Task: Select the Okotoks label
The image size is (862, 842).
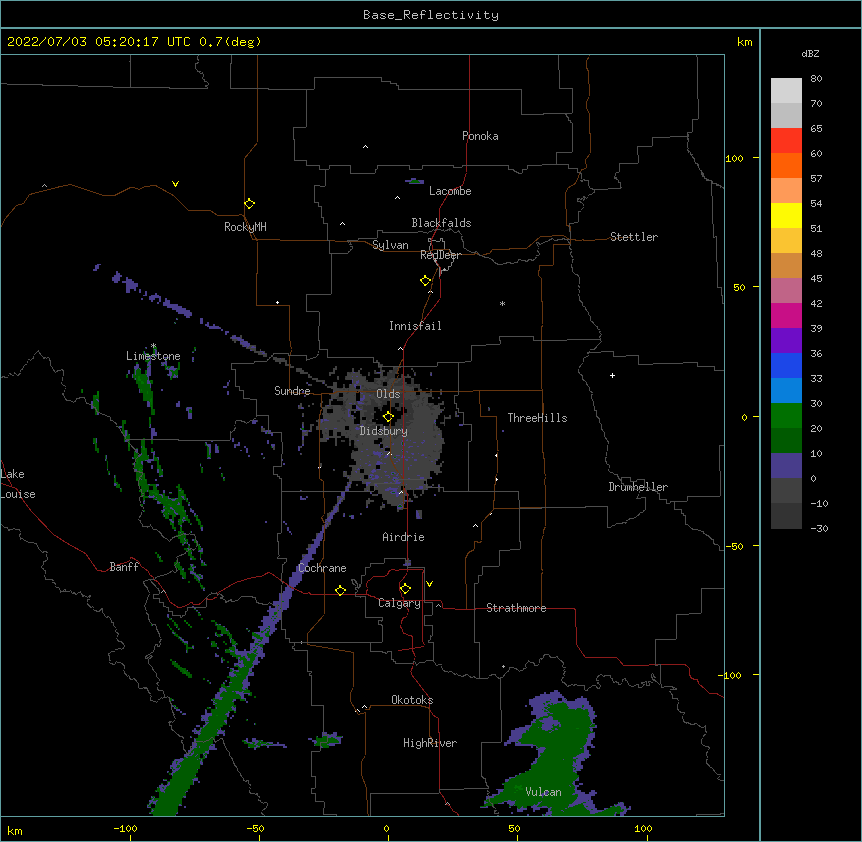Action: click(x=412, y=700)
